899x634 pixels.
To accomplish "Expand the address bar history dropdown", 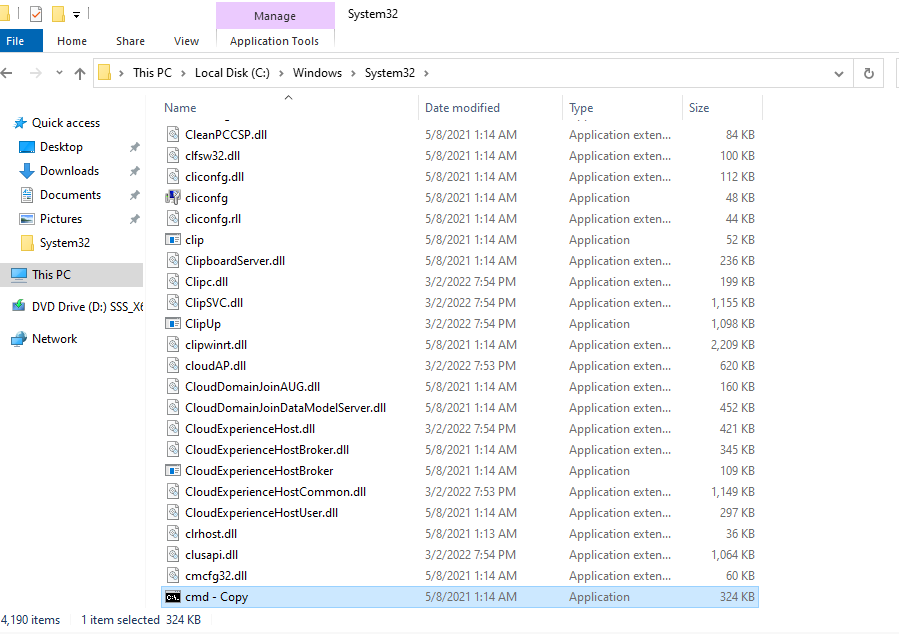I will coord(839,73).
